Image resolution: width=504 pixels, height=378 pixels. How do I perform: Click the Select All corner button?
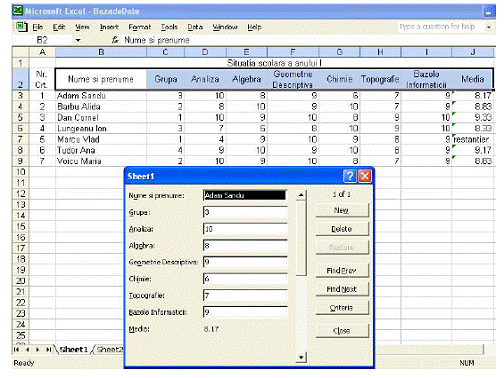(x=21, y=52)
